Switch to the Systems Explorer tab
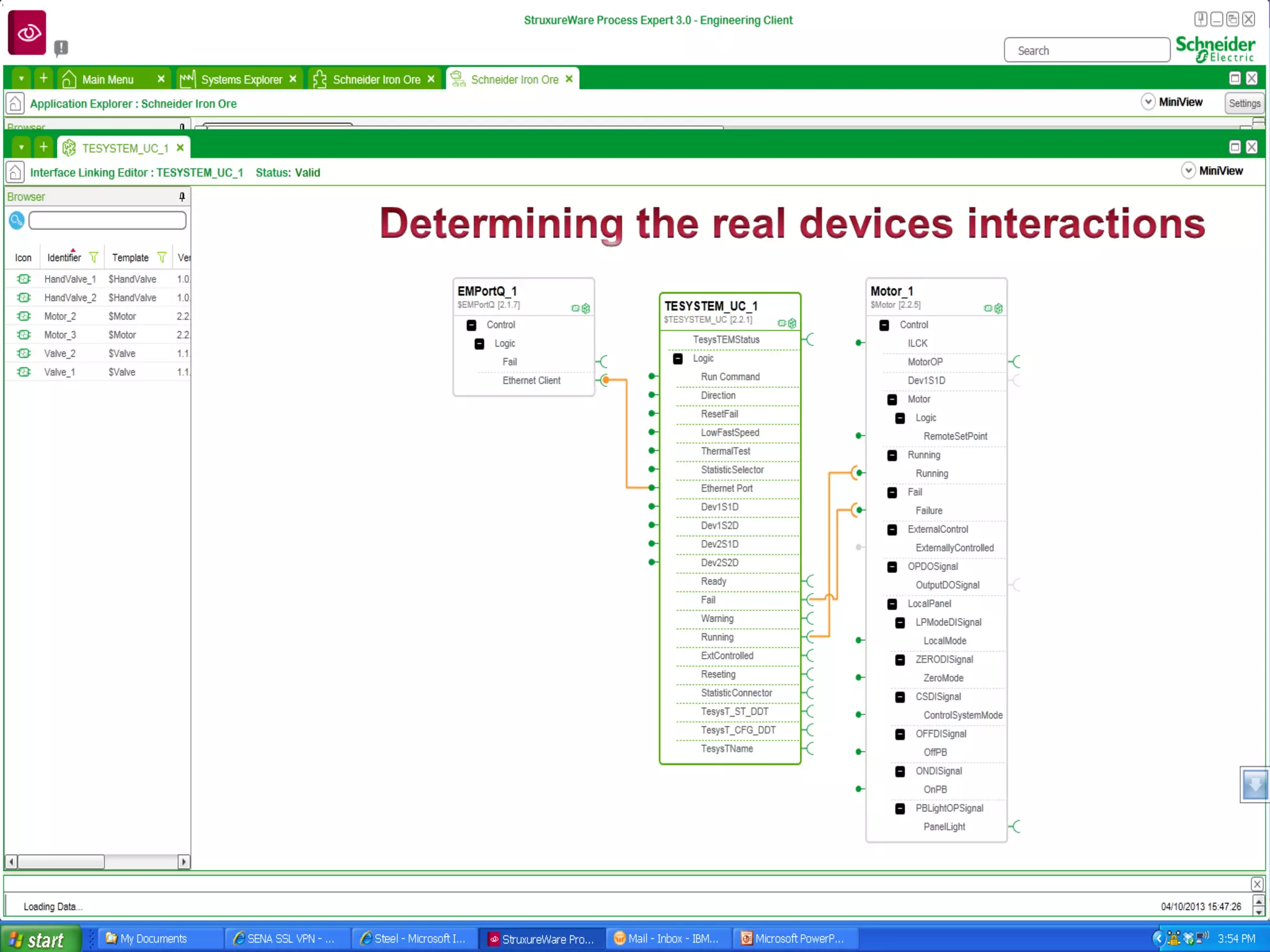 pyautogui.click(x=241, y=79)
